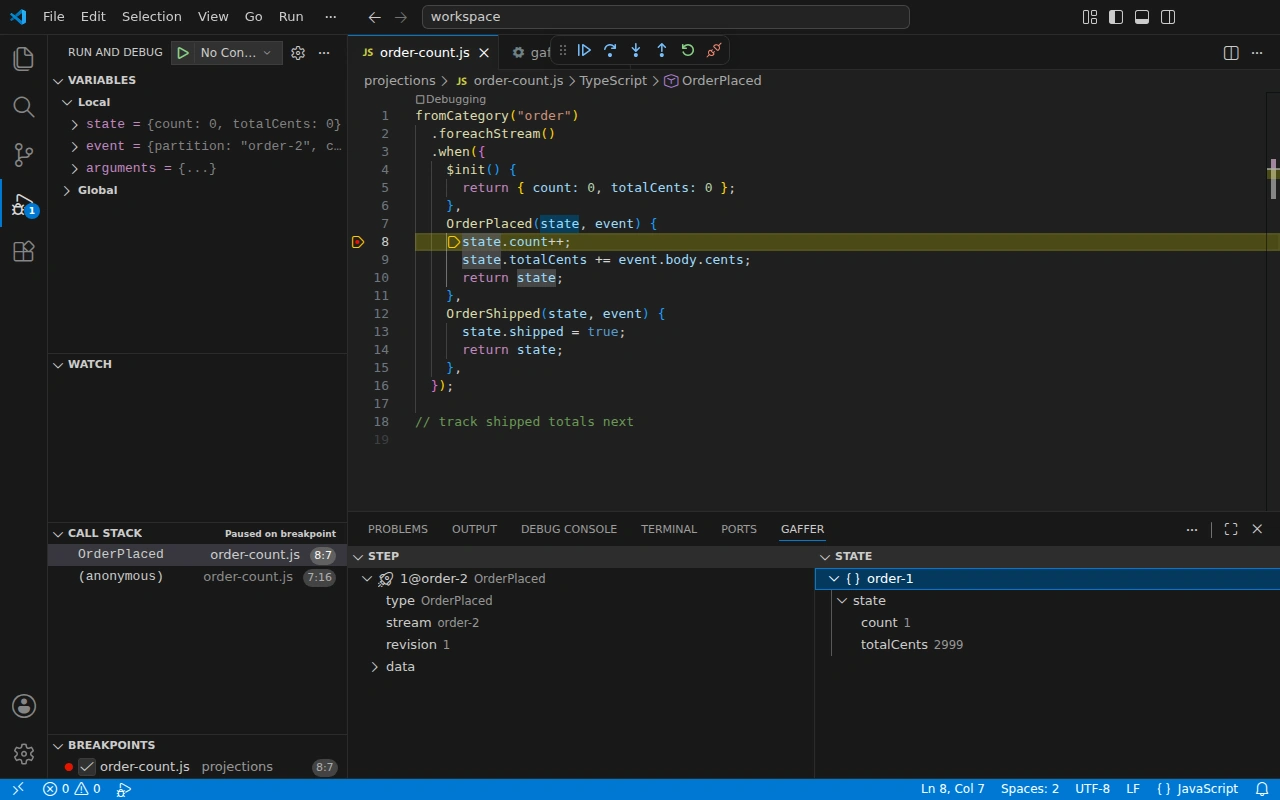
Task: Switch to the Debug Console tab
Action: tap(569, 529)
